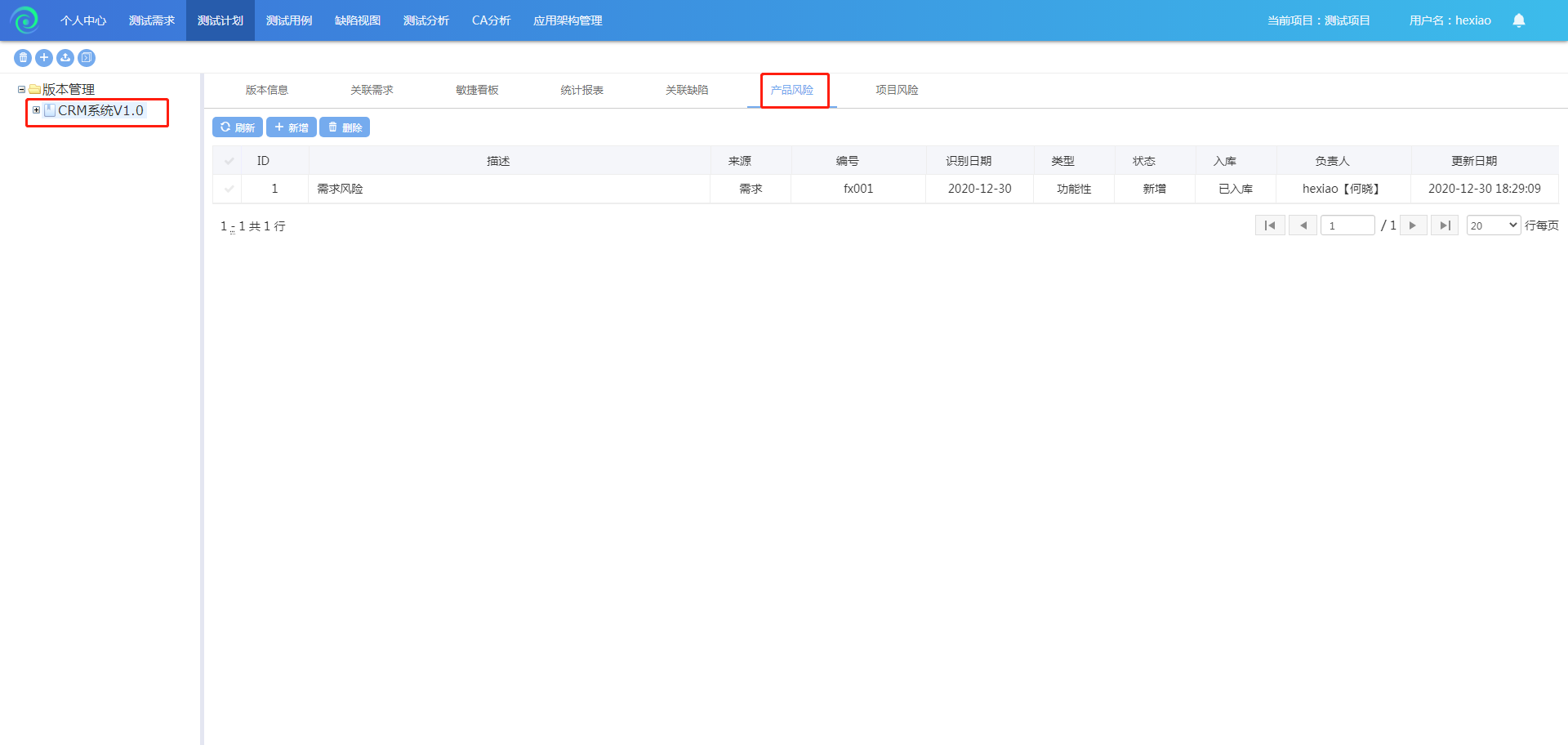Switch to the 敏捷看板 tab
Viewport: 1568px width, 745px height.
[x=477, y=90]
